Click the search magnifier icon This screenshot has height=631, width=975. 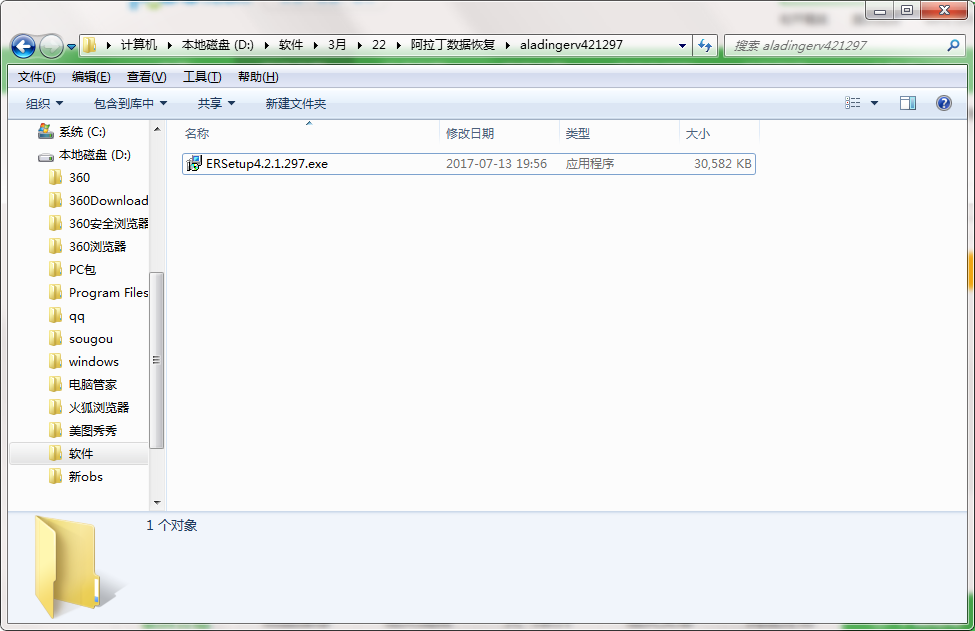tap(953, 45)
